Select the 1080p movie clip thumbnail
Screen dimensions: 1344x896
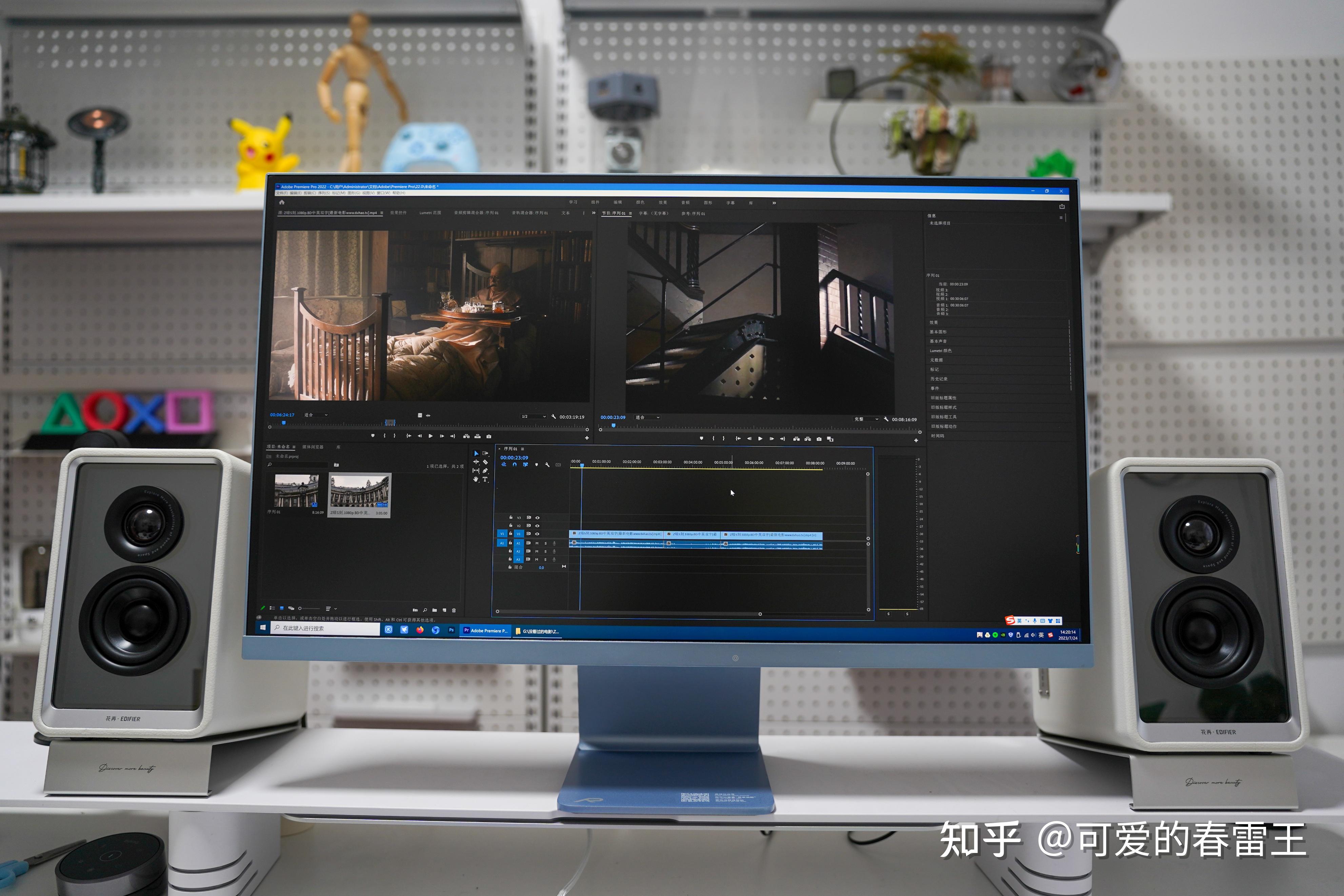pos(360,492)
